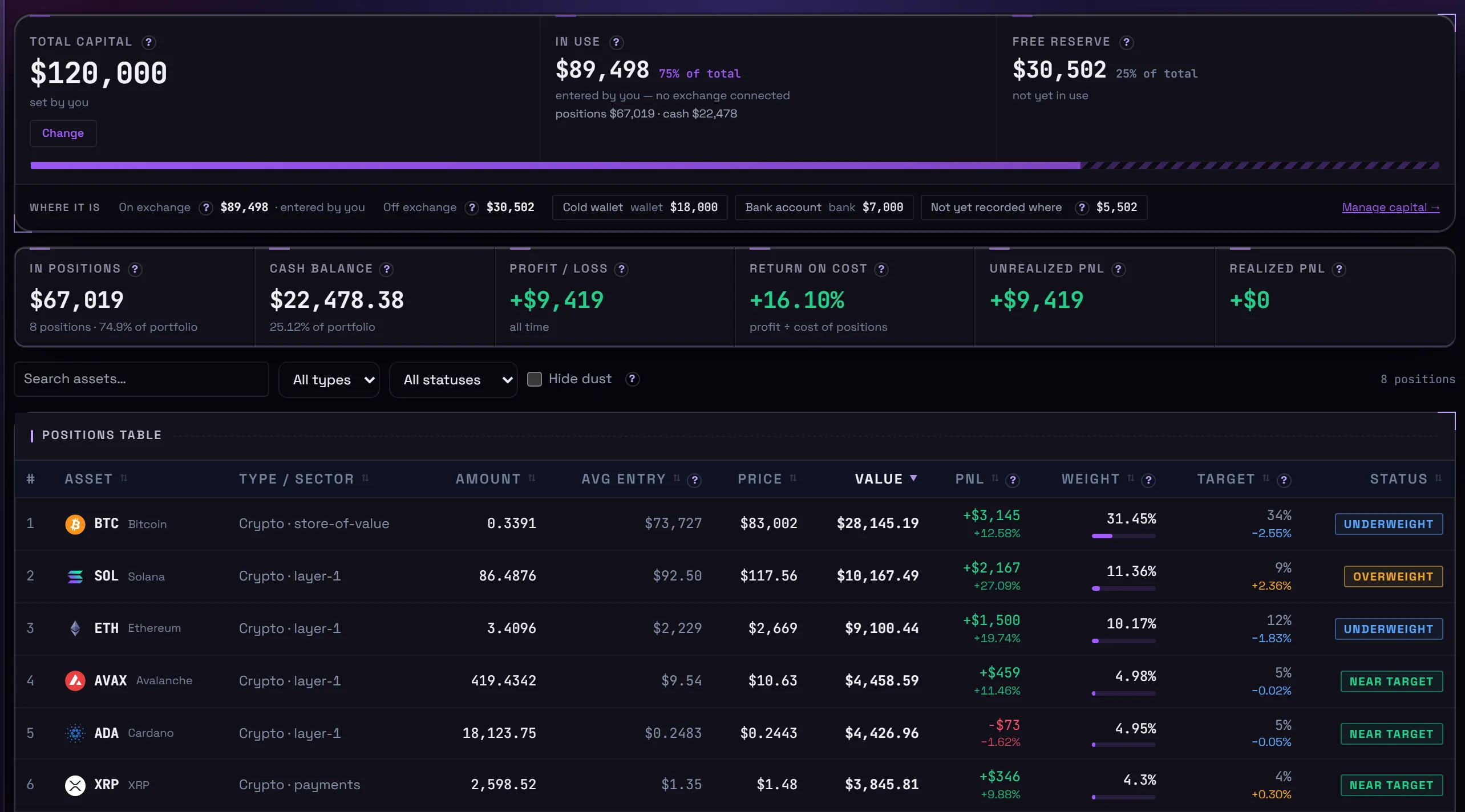Click the Change capital button
1465x812 pixels.
click(x=63, y=133)
